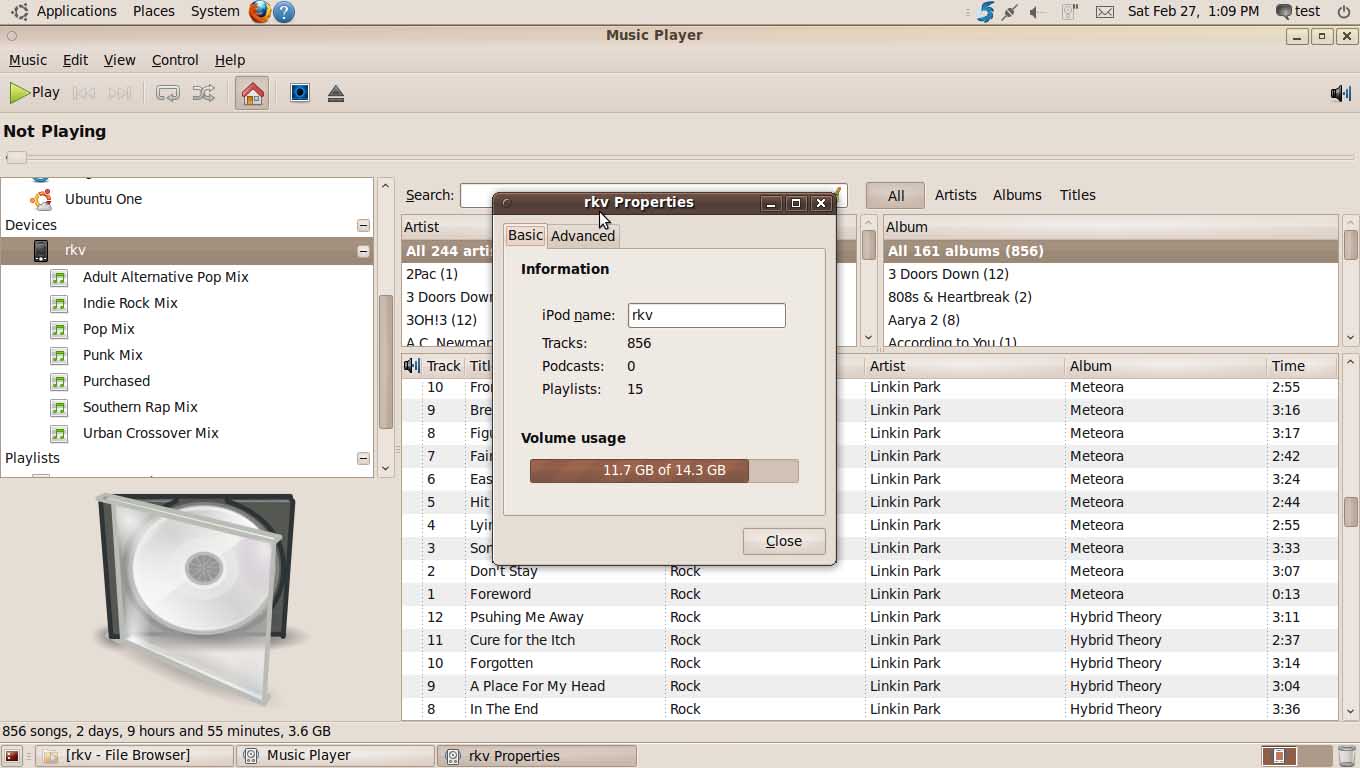The image size is (1360, 768).
Task: Select the Punk Mix playlist
Action: [112, 355]
